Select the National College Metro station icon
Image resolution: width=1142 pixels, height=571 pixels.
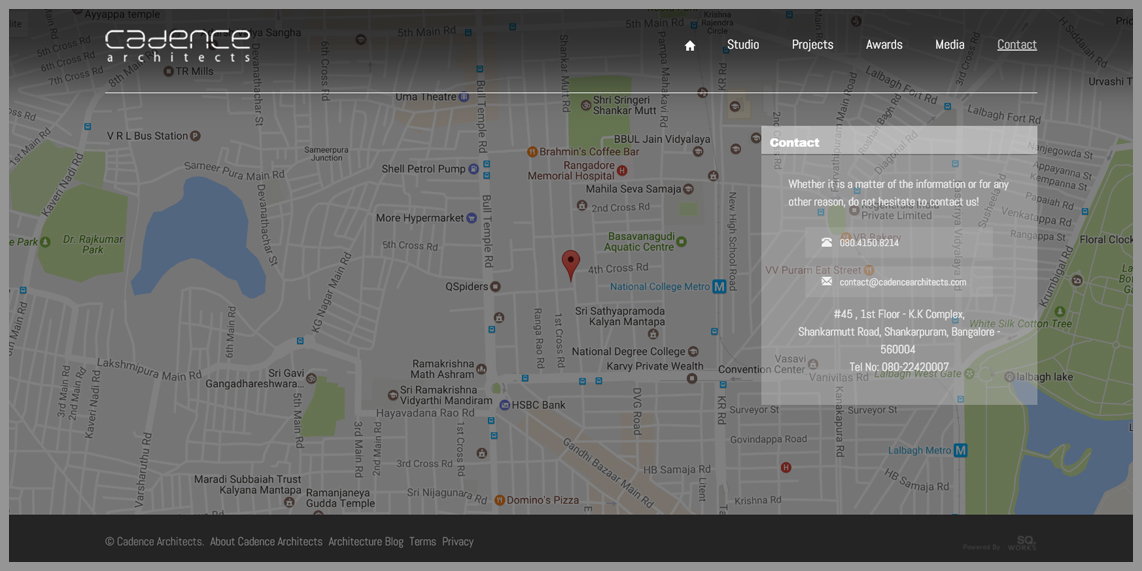pos(719,287)
